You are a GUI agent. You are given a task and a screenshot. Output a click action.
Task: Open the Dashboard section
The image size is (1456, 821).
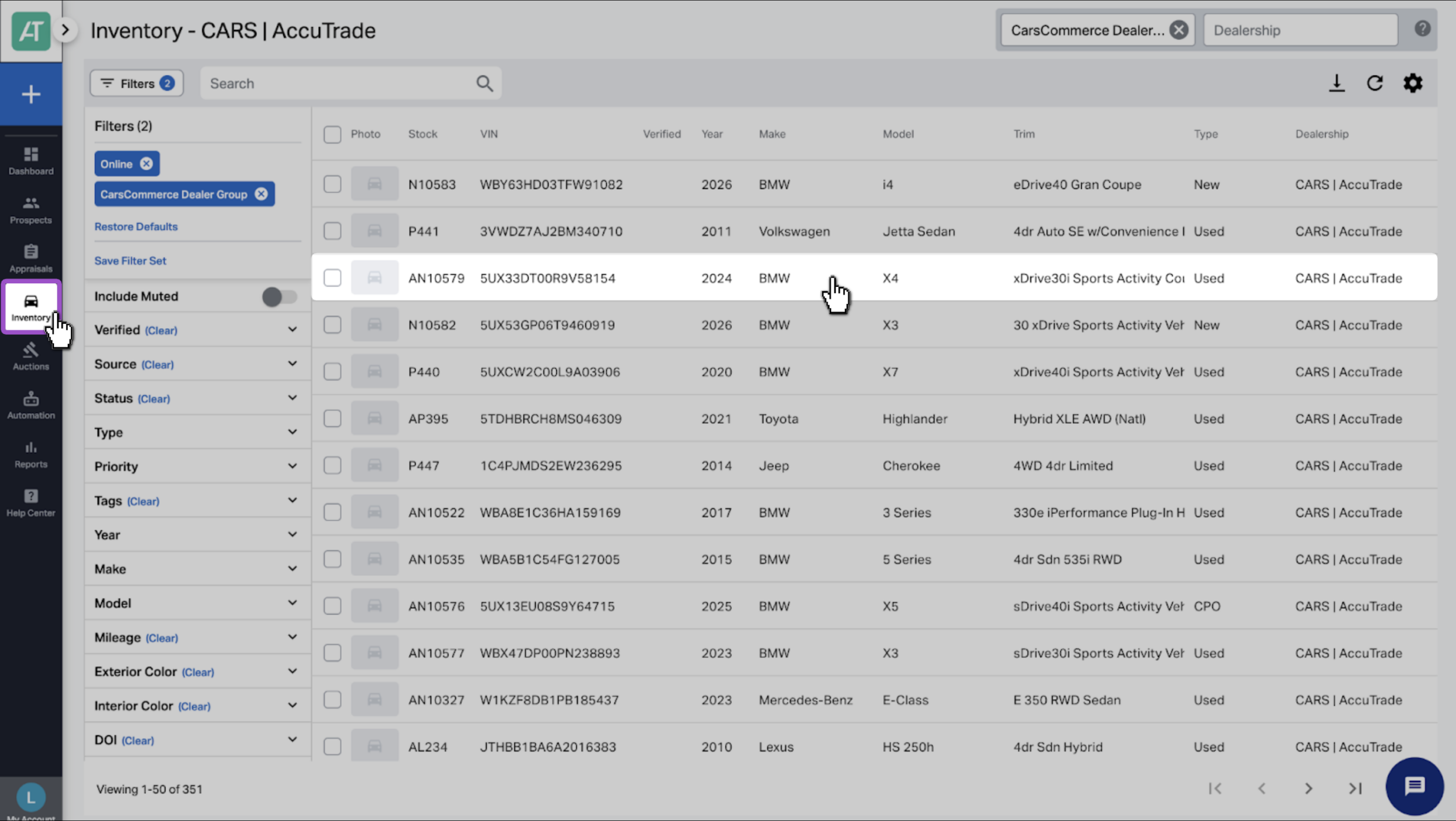tap(31, 161)
